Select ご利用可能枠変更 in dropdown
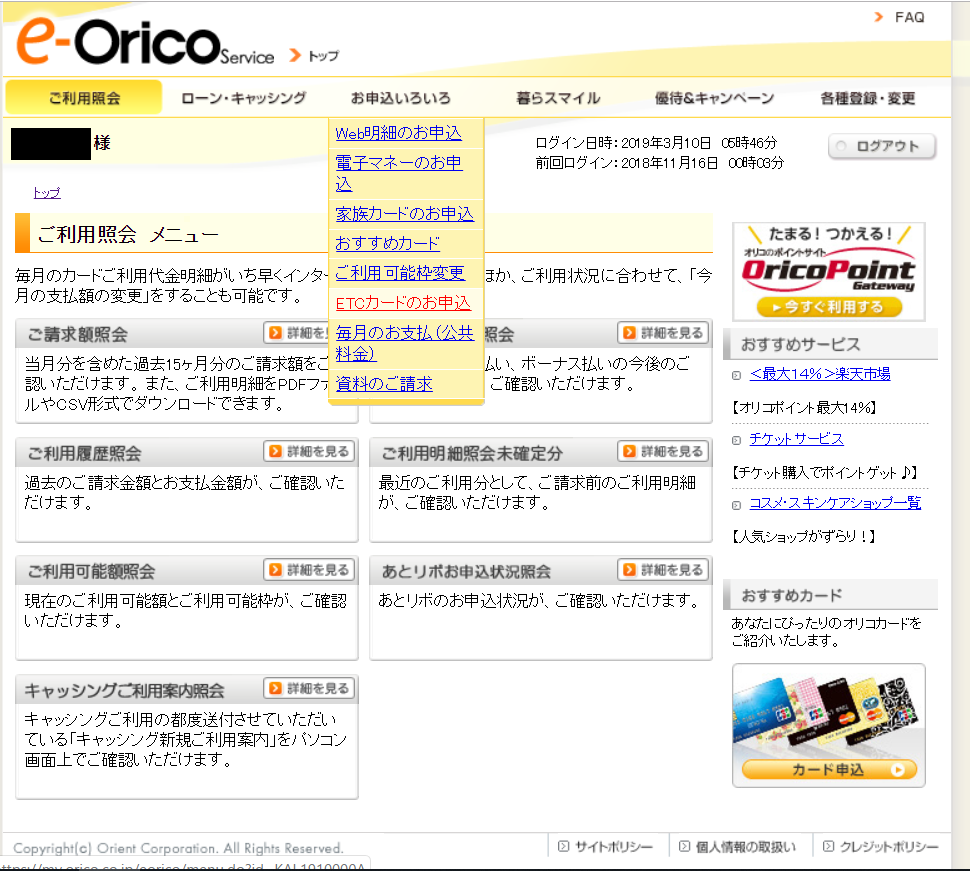 pyautogui.click(x=400, y=273)
